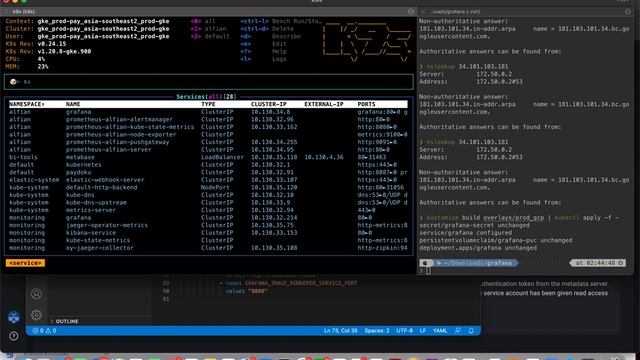Click the pane options icon on k9s tab bar
The width and height of the screenshot is (640, 360).
[411, 12]
